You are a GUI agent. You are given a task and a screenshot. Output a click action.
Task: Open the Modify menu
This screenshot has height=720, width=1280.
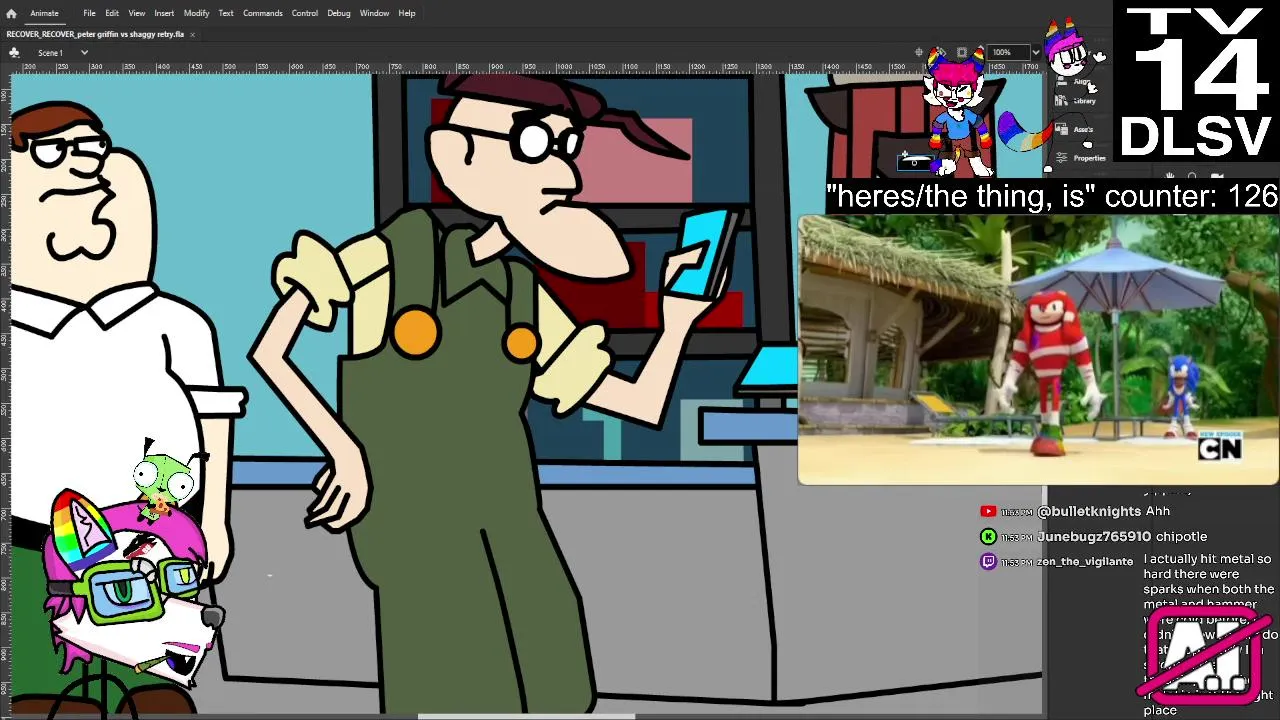click(x=196, y=13)
